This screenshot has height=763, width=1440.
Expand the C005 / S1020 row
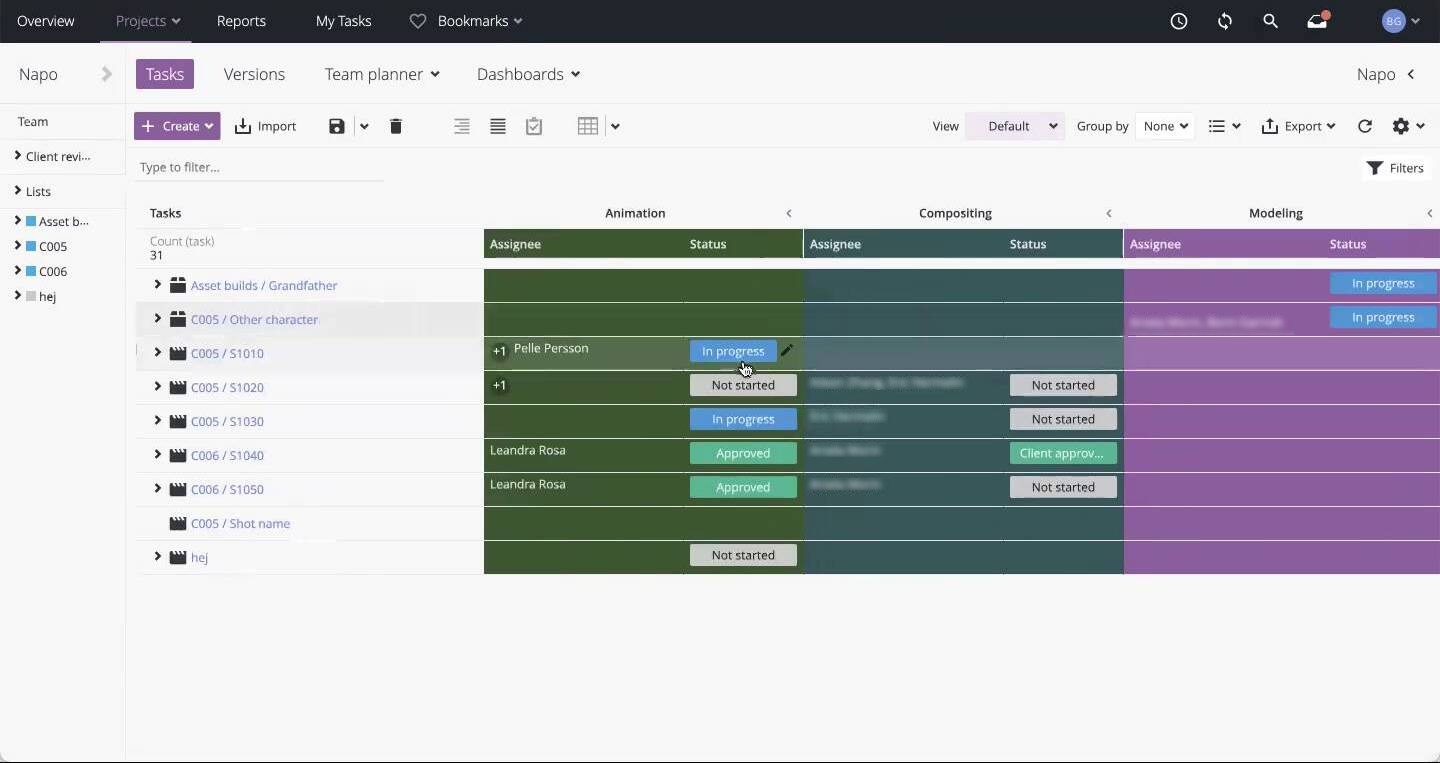157,387
